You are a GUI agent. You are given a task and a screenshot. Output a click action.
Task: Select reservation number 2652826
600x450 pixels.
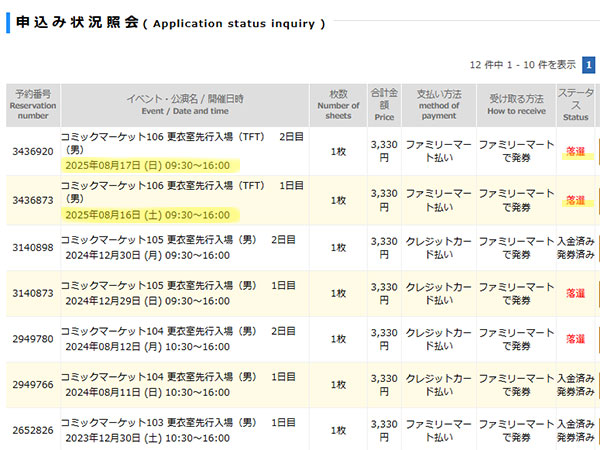(x=33, y=430)
